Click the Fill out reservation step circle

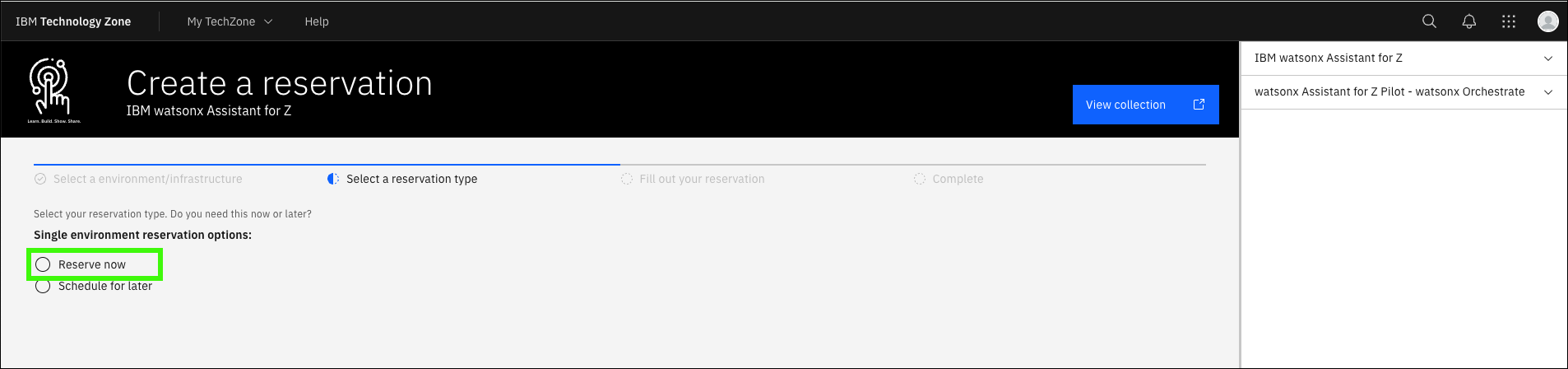[627, 179]
